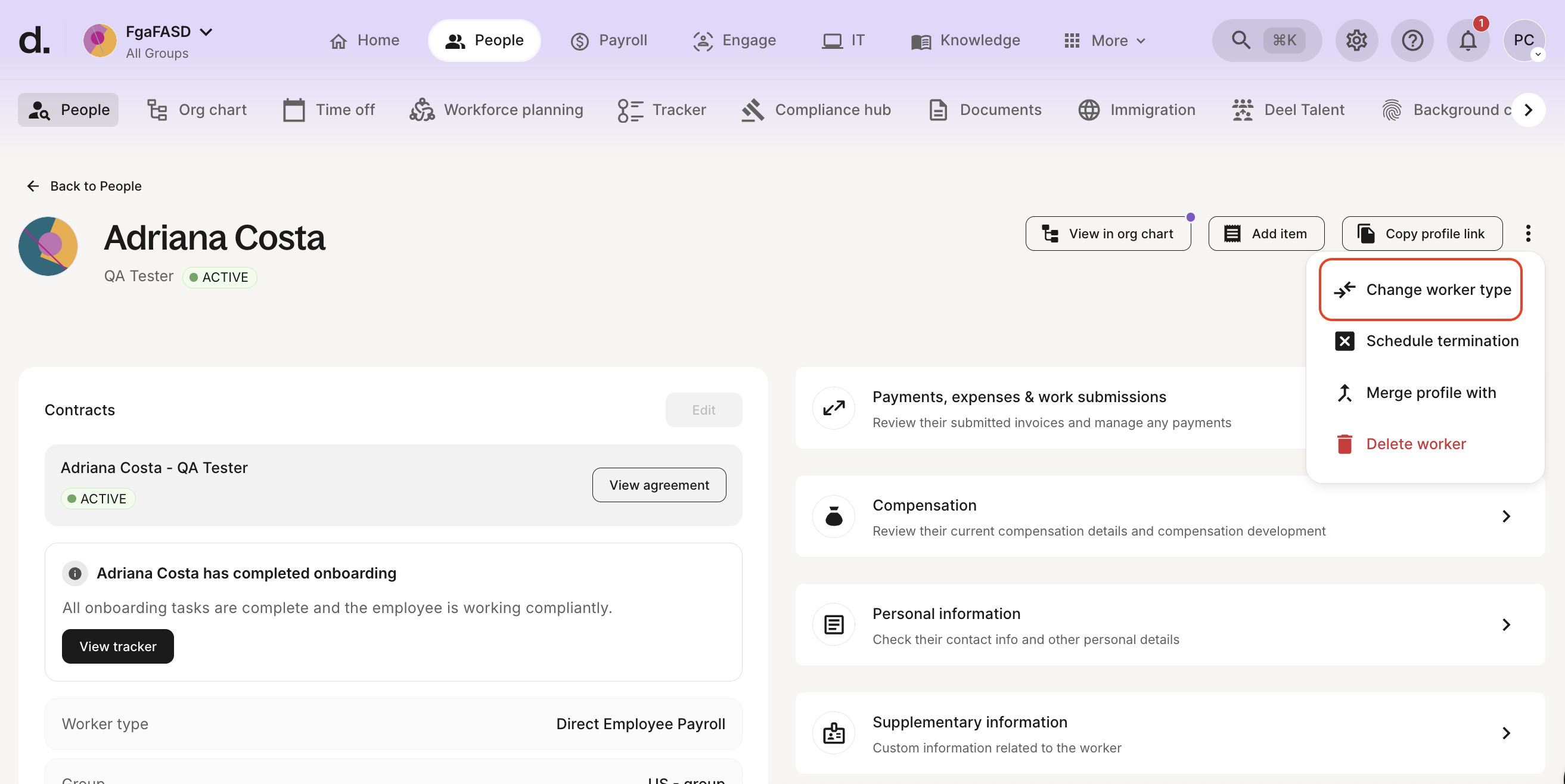Screen dimensions: 1565x784
Task: Click the Deel logo
Action: [x=33, y=41]
